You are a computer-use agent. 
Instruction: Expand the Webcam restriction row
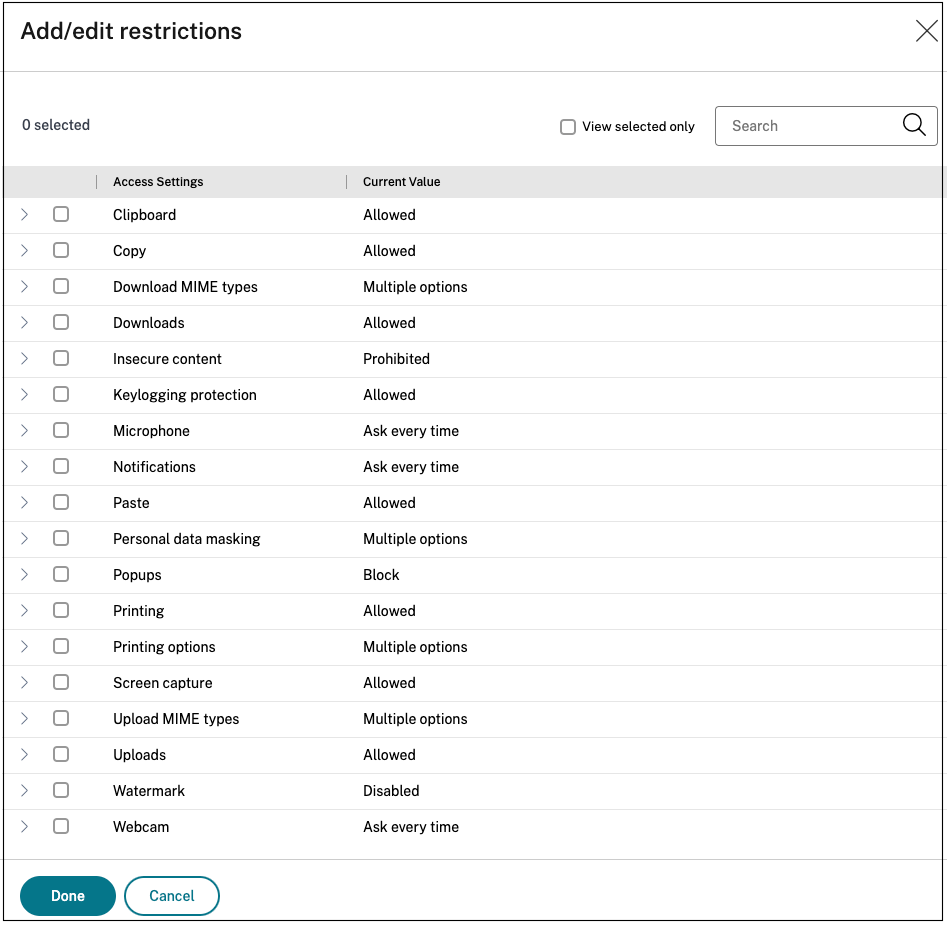tap(25, 826)
